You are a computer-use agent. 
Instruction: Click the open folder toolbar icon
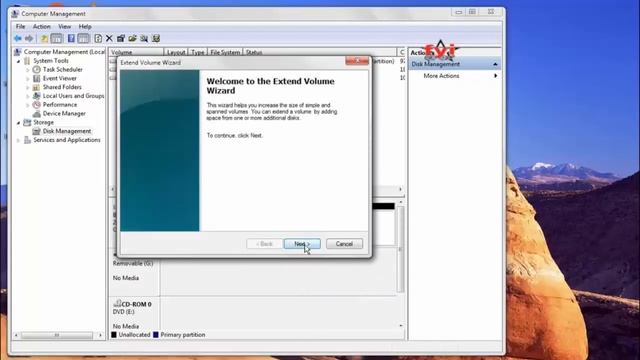coord(132,38)
